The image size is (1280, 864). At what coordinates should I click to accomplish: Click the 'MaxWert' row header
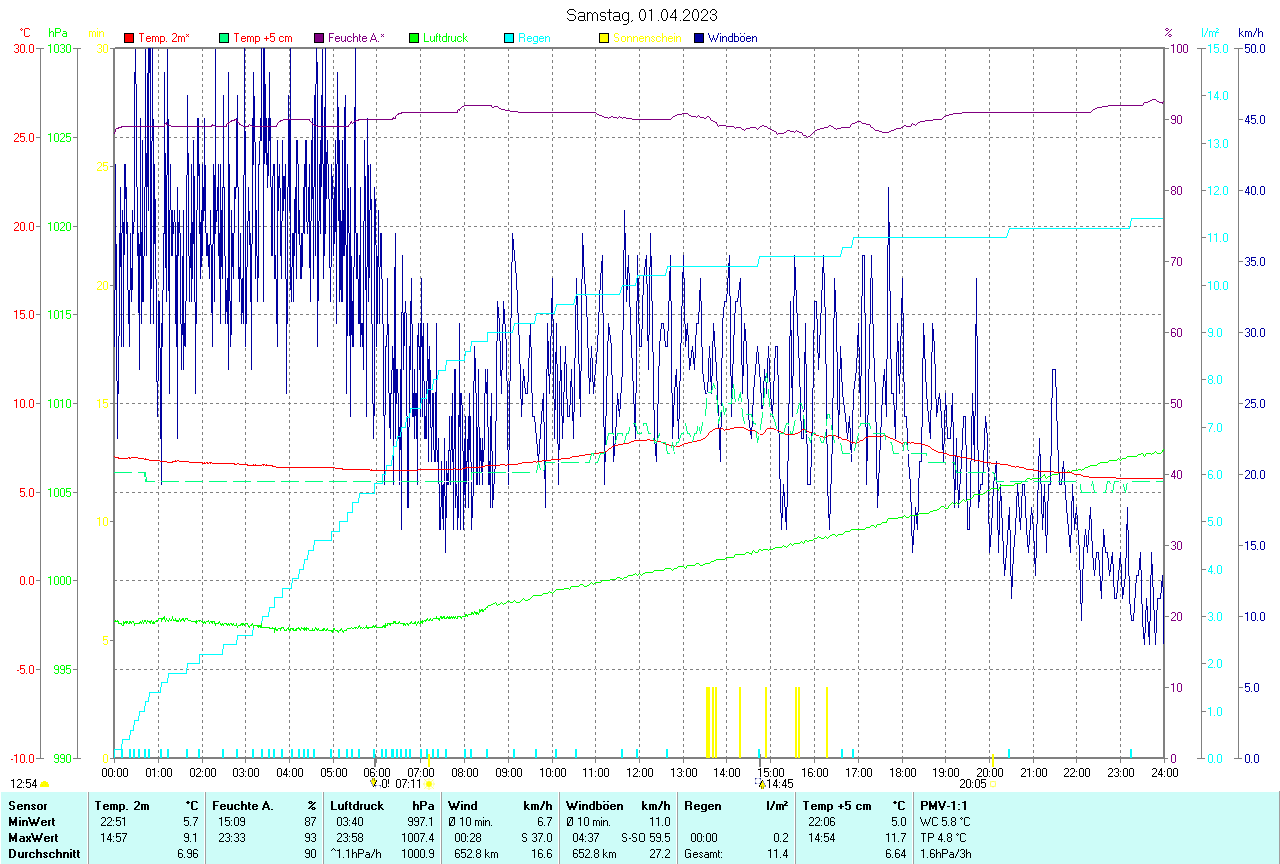(32, 837)
